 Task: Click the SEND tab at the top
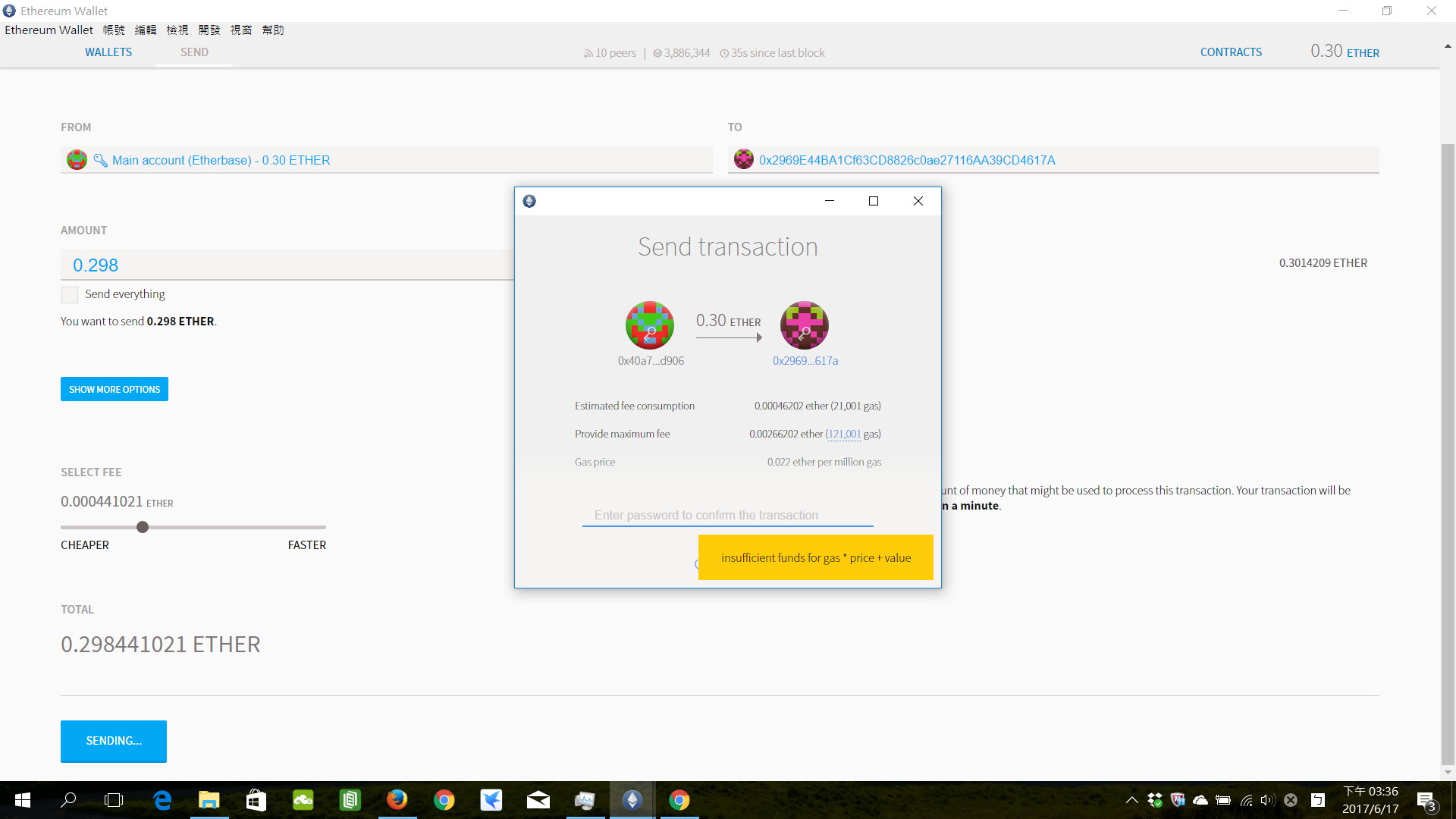[x=193, y=52]
